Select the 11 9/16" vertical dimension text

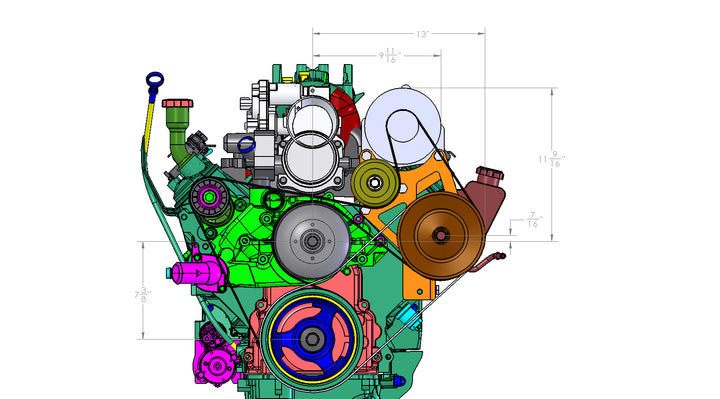[551, 159]
